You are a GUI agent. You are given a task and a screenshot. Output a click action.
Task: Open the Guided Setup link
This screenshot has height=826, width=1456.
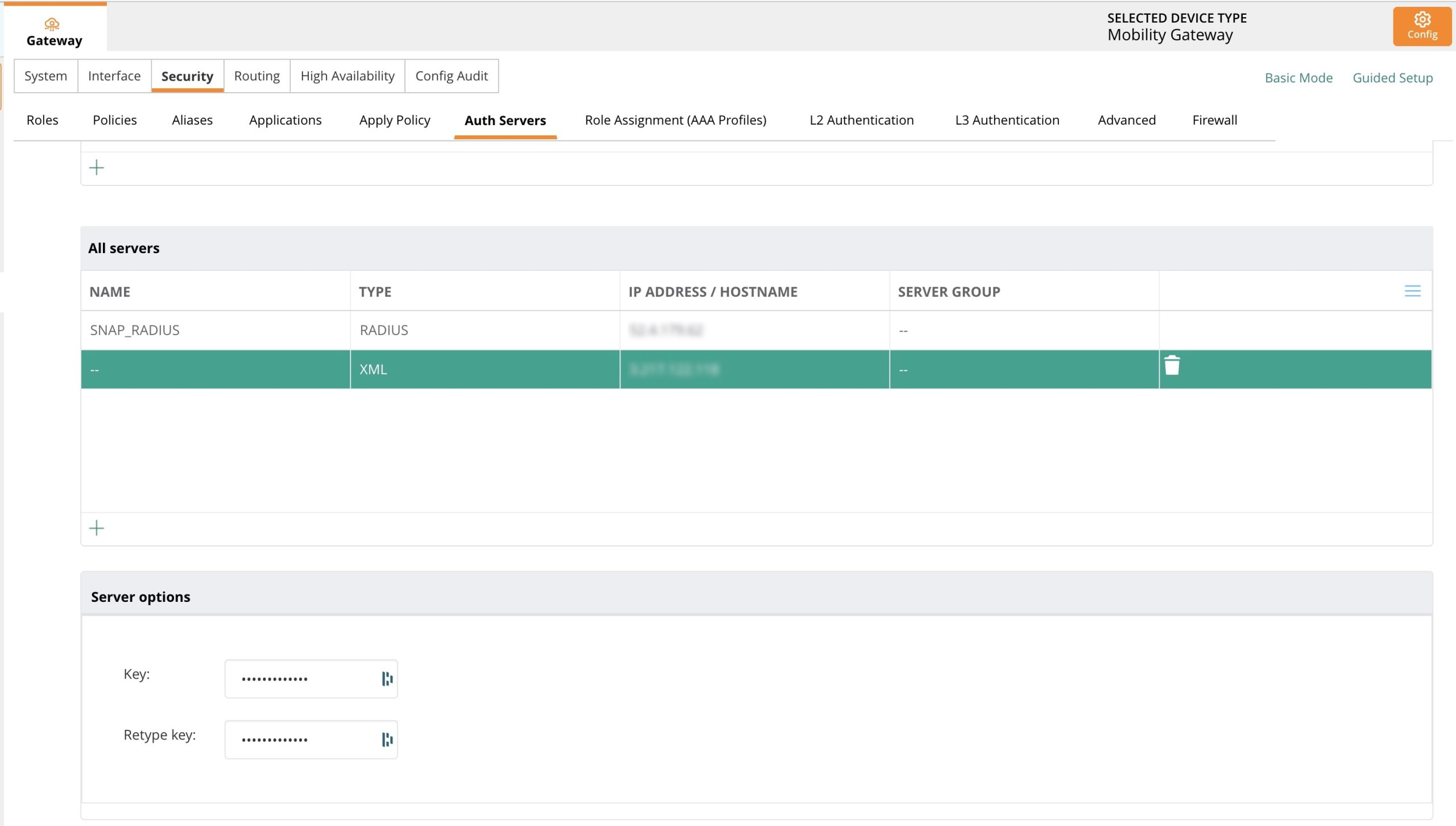[1392, 78]
